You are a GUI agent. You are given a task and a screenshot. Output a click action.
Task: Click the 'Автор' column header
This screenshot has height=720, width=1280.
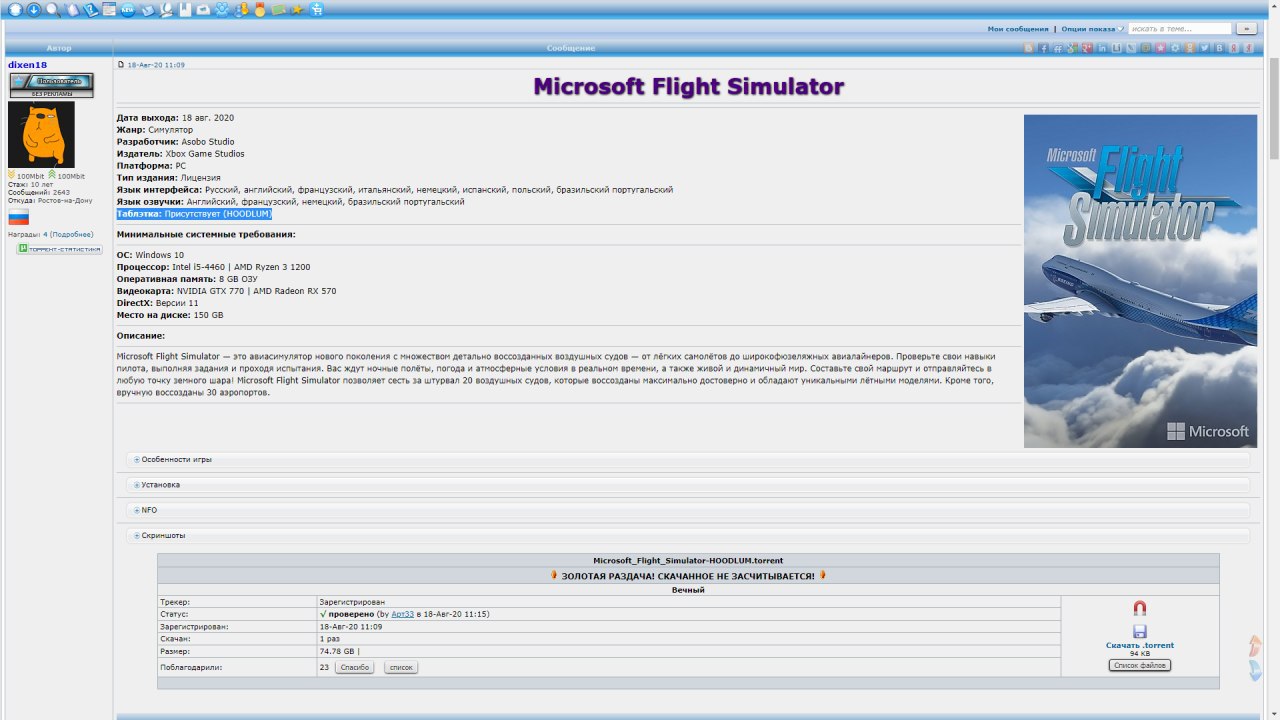tap(59, 48)
